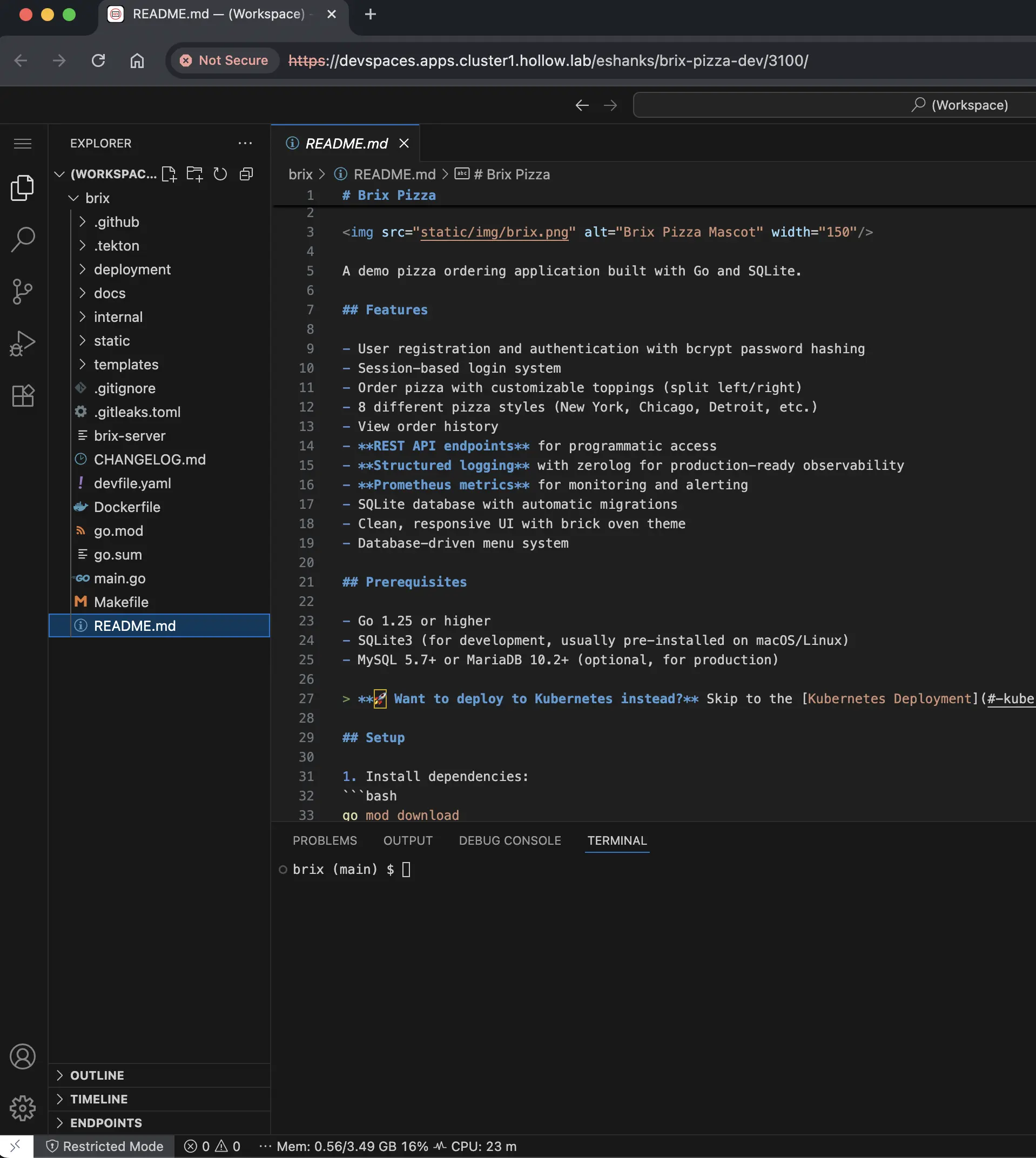Image resolution: width=1036 pixels, height=1158 pixels.
Task: Expand the TIMELINE panel
Action: 159,1099
